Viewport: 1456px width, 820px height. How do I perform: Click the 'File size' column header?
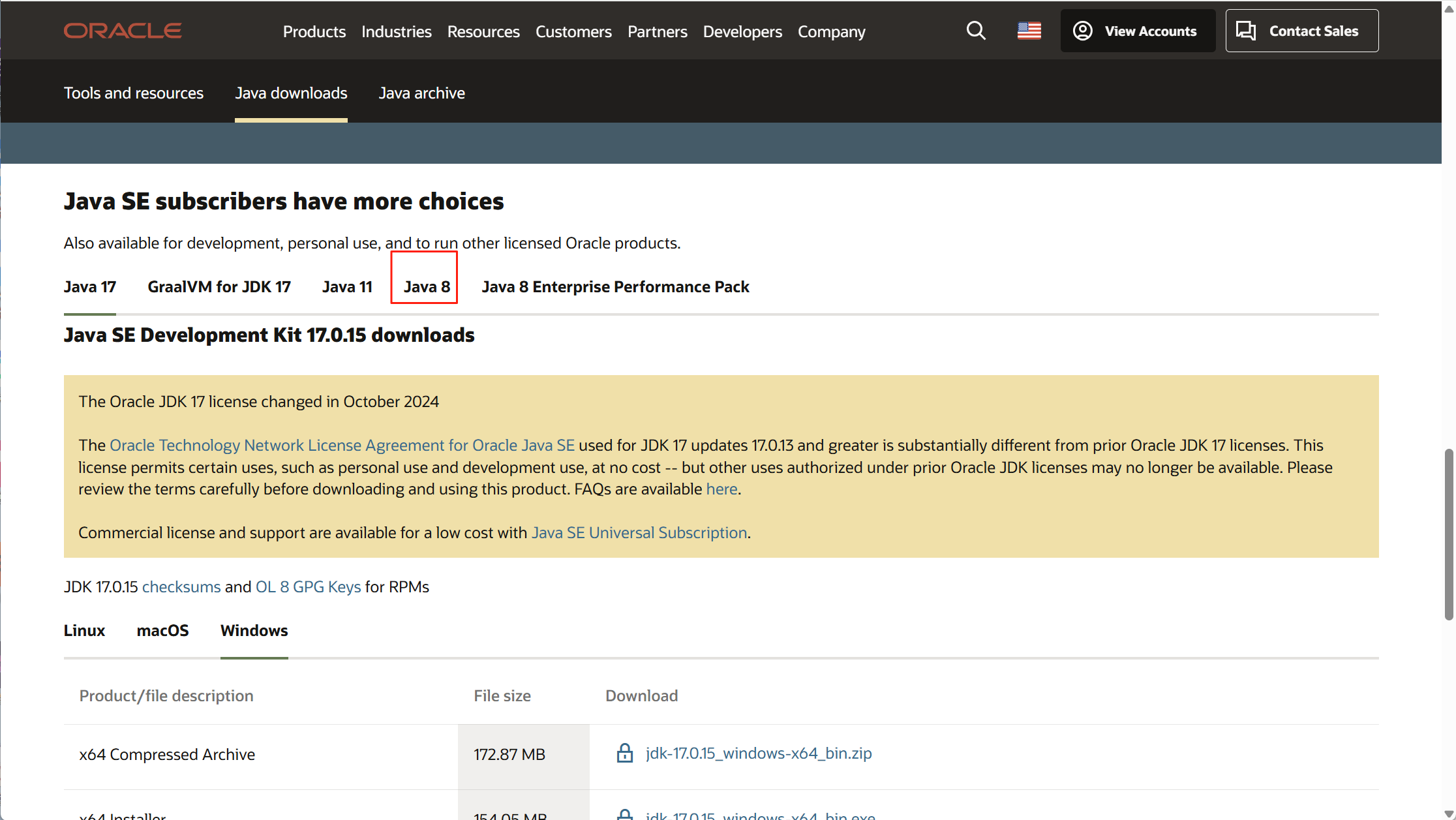[502, 695]
